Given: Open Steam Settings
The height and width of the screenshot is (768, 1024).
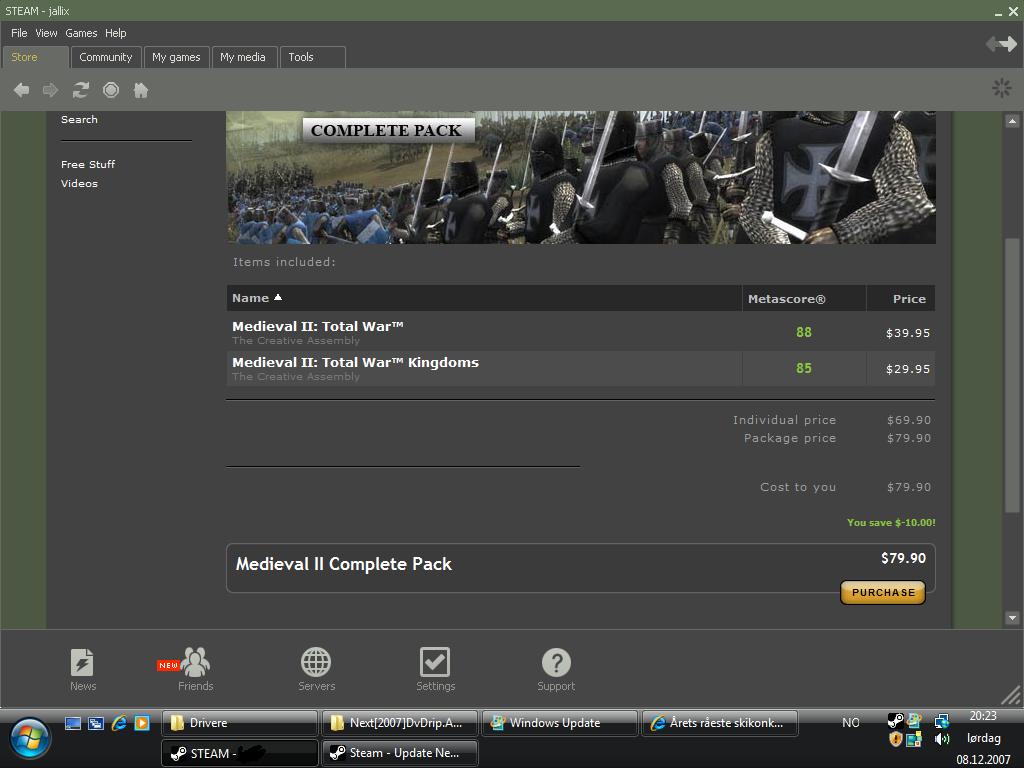Looking at the screenshot, I should tap(435, 669).
